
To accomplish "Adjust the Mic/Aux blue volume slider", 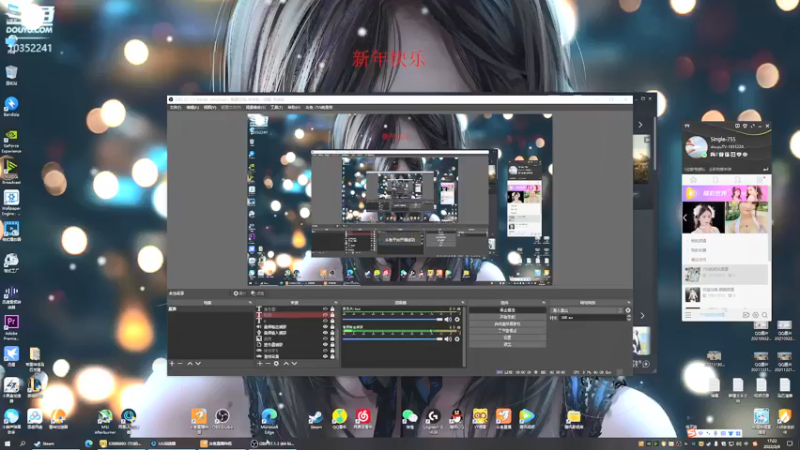I will [x=393, y=320].
